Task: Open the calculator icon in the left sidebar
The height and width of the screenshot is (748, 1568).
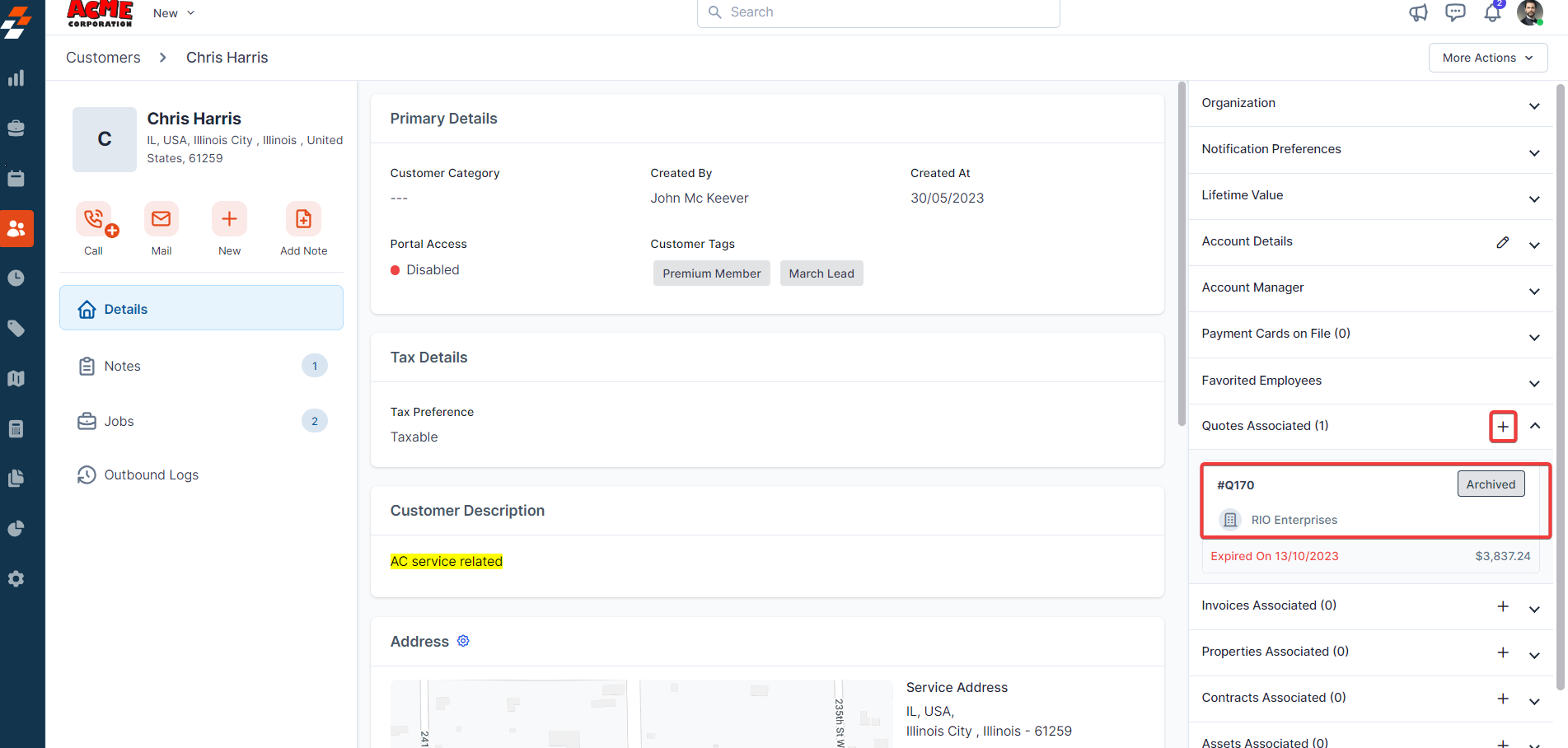Action: [16, 428]
